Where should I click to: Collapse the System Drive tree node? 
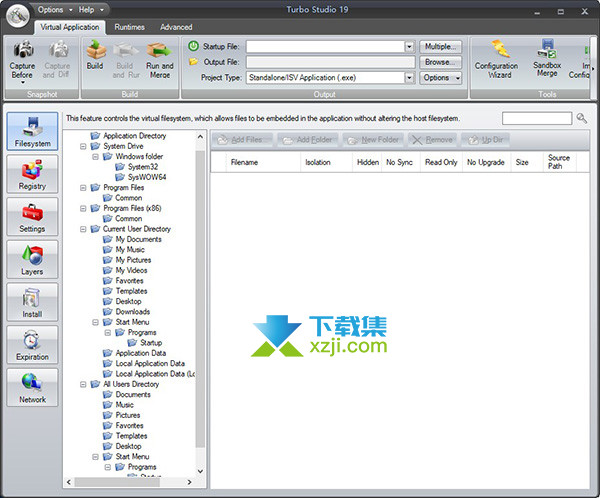(x=83, y=146)
